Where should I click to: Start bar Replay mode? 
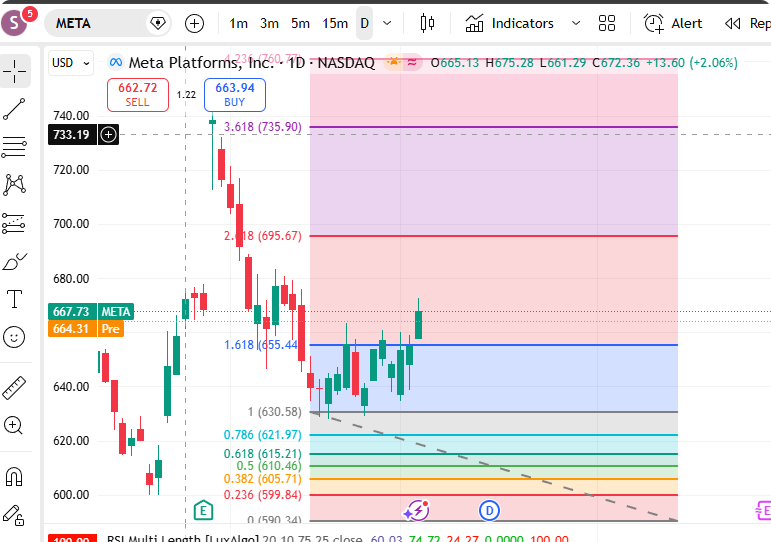[x=748, y=23]
